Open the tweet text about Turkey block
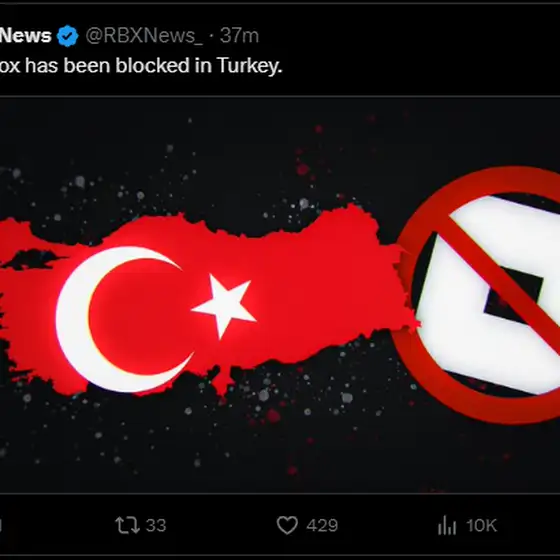 click(141, 66)
